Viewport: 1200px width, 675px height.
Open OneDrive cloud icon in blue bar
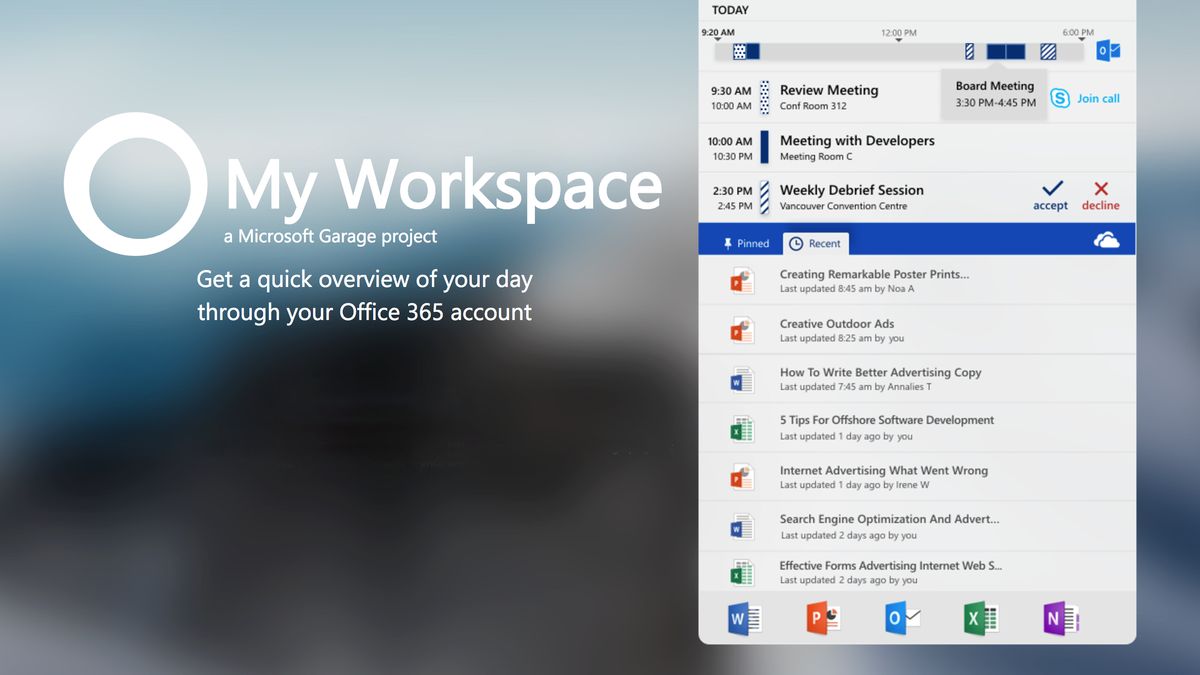click(x=1106, y=241)
